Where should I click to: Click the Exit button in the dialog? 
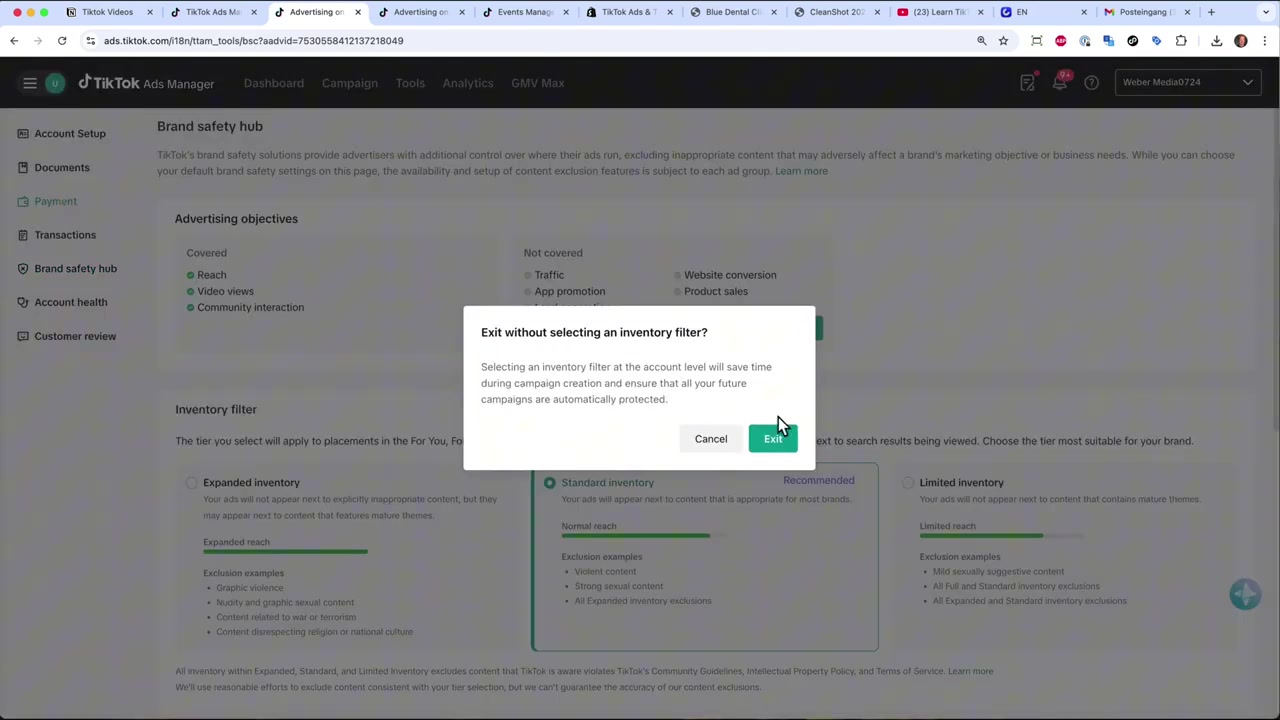[x=773, y=439]
